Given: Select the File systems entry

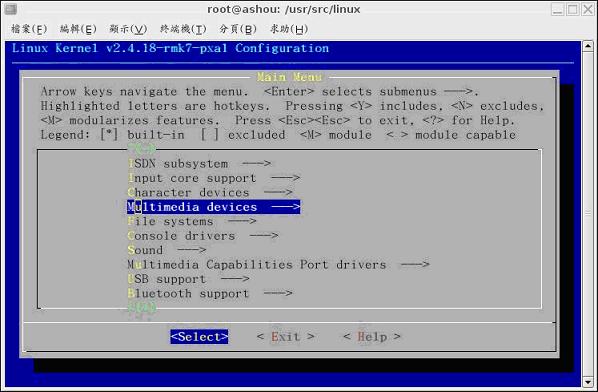Looking at the screenshot, I should 192,221.
